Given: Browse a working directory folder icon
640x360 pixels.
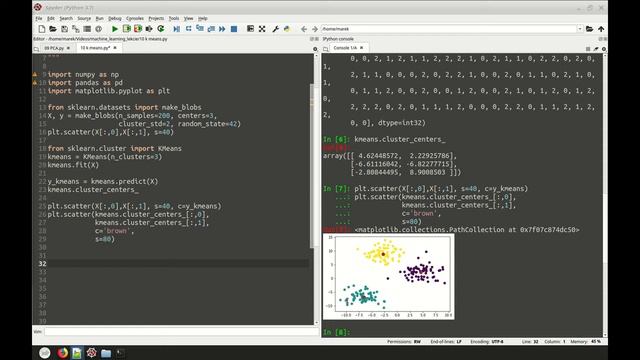Looking at the screenshot, I should (589, 29).
